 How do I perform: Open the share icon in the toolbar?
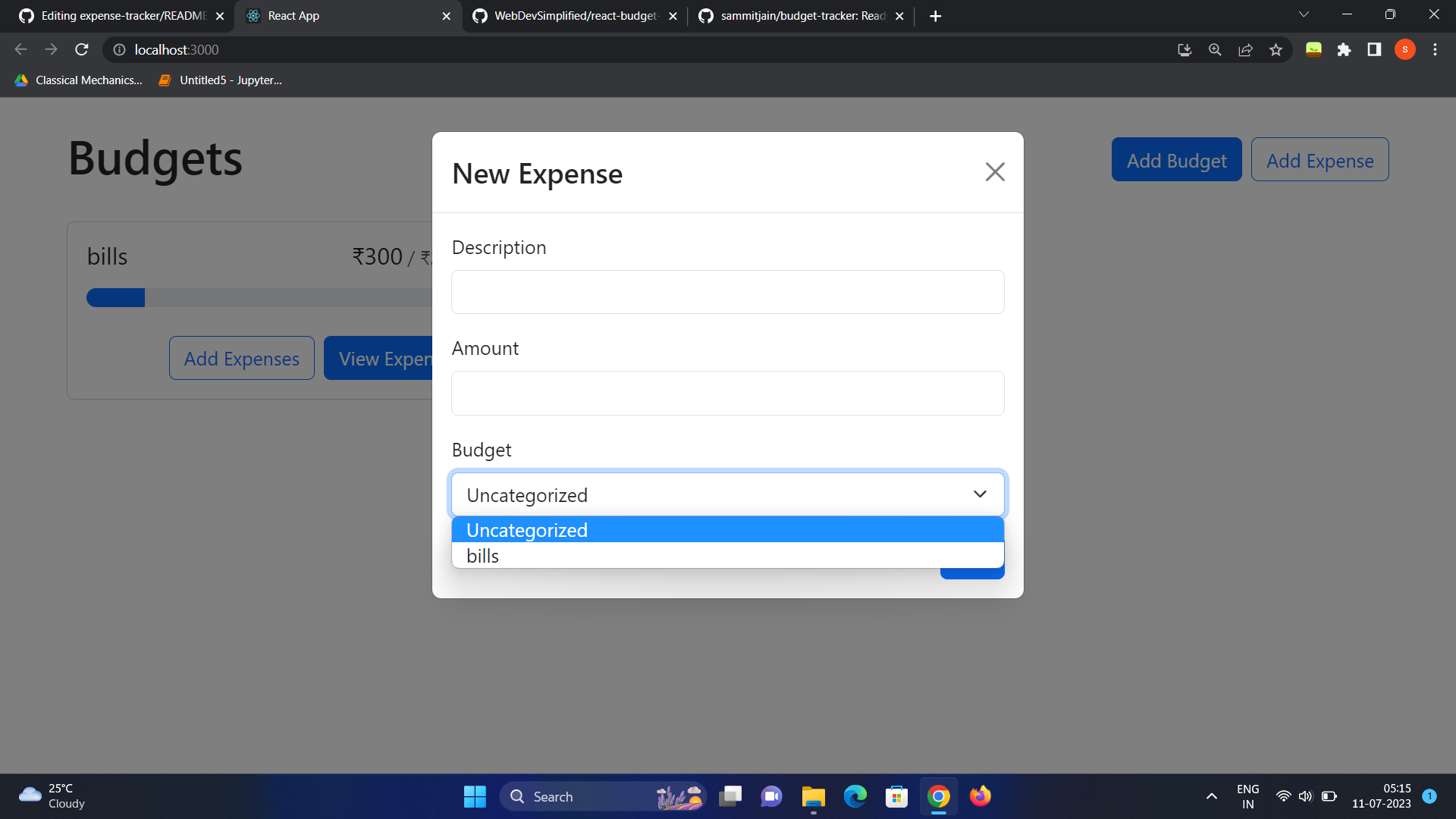tap(1245, 49)
